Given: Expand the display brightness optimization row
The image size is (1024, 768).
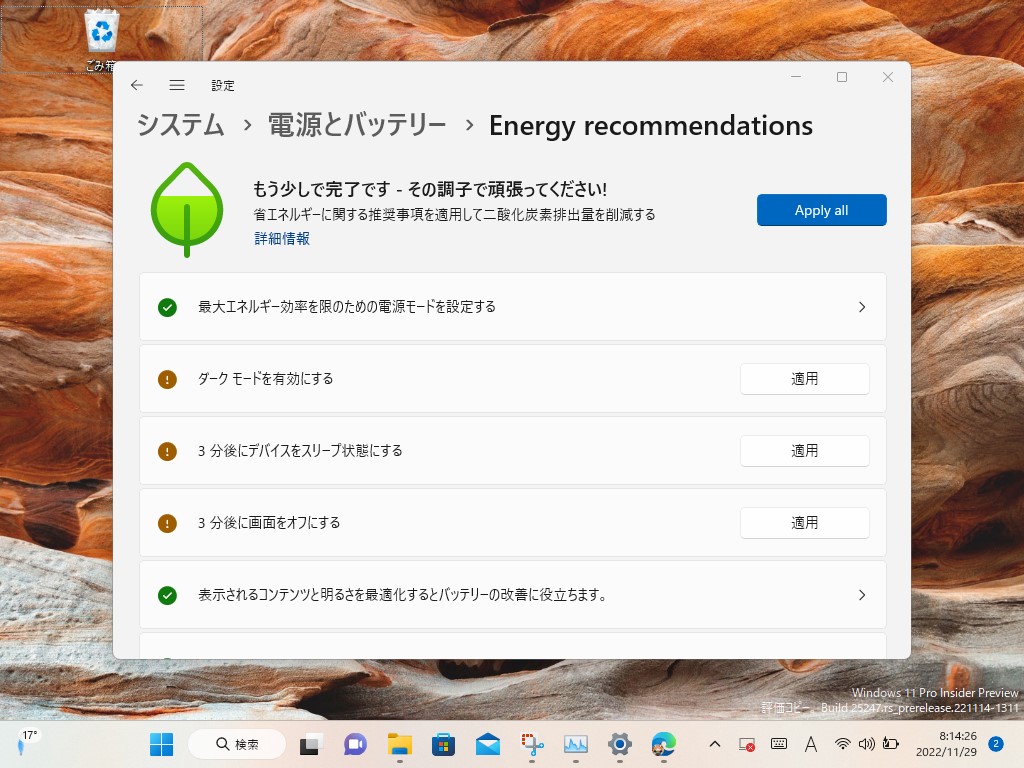Looking at the screenshot, I should [861, 594].
